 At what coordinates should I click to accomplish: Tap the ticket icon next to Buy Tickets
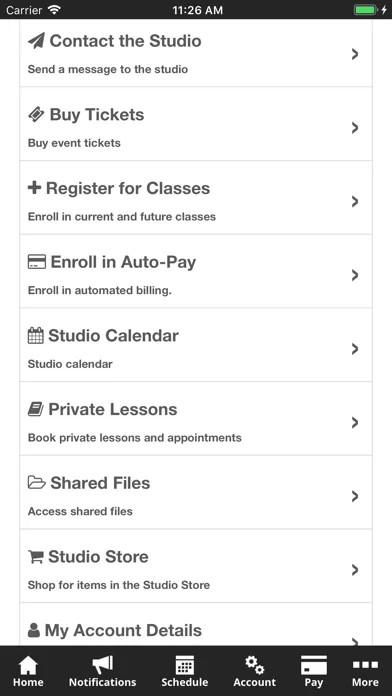(x=36, y=115)
